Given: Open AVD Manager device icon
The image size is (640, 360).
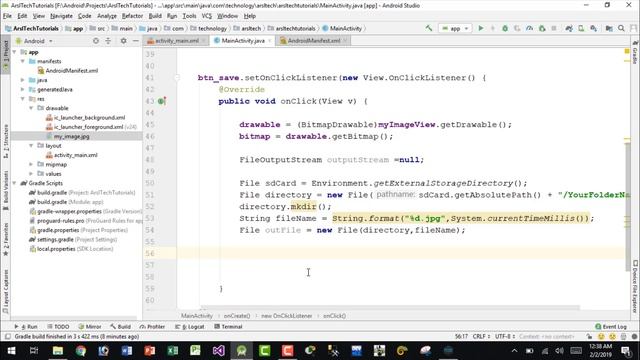Looking at the screenshot, I should (x=581, y=28).
